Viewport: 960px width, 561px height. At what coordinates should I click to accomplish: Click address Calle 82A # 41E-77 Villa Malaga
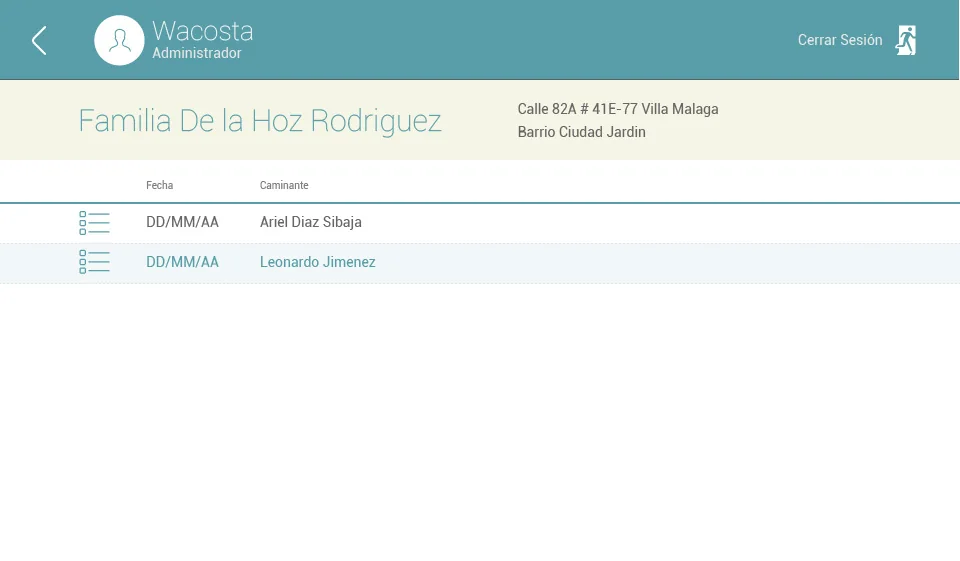[x=618, y=109]
